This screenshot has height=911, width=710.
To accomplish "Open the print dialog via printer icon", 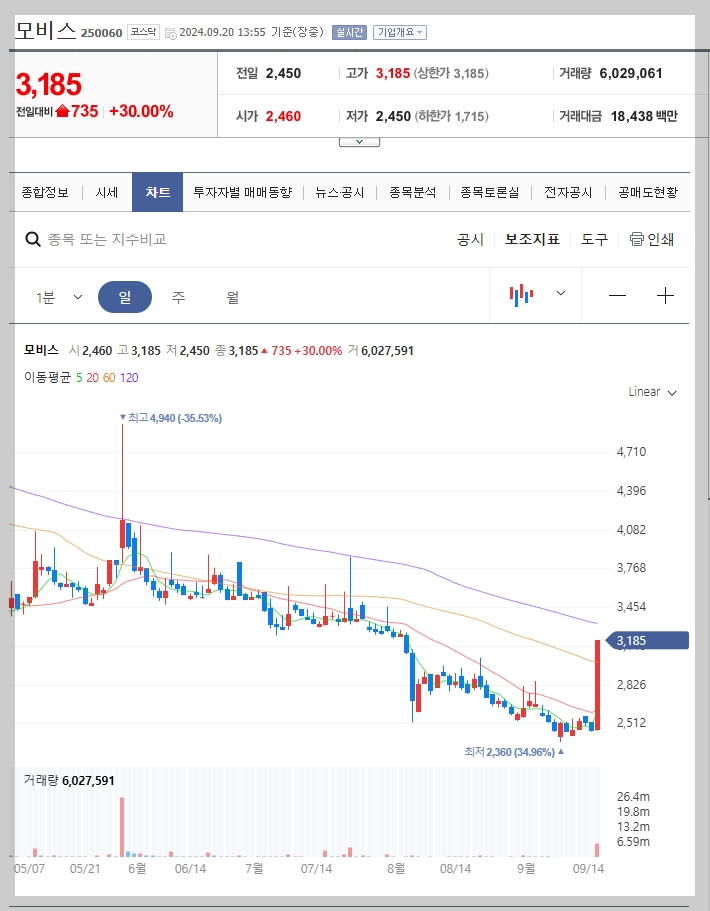I will click(637, 240).
